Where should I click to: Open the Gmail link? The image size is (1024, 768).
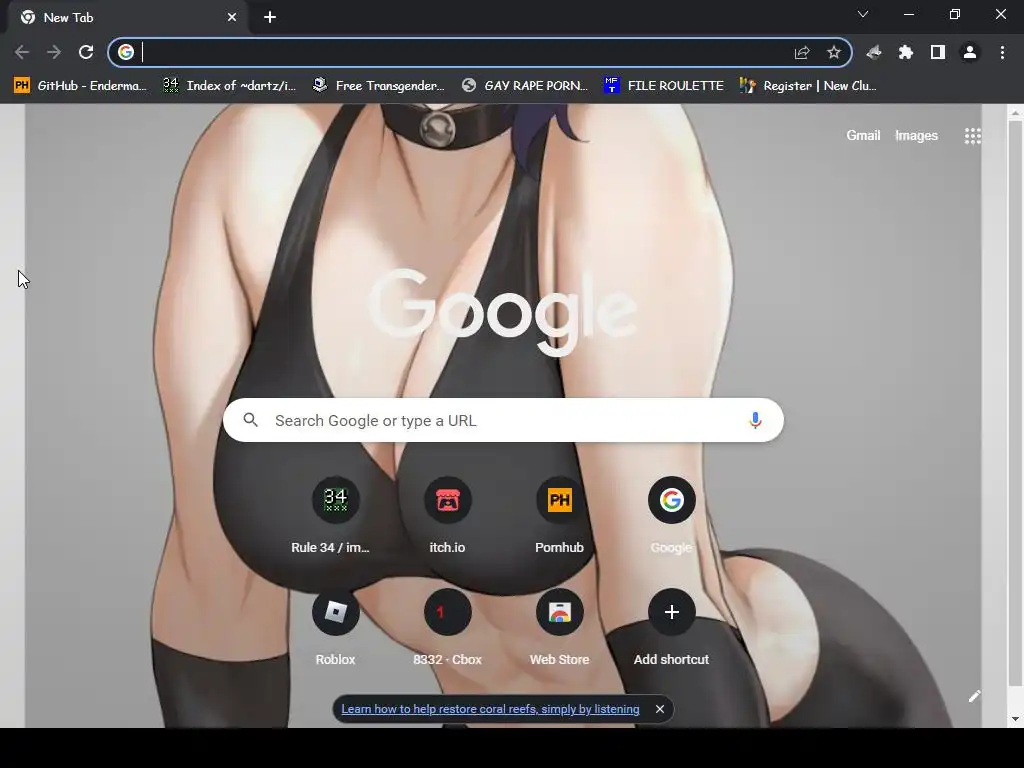click(863, 135)
